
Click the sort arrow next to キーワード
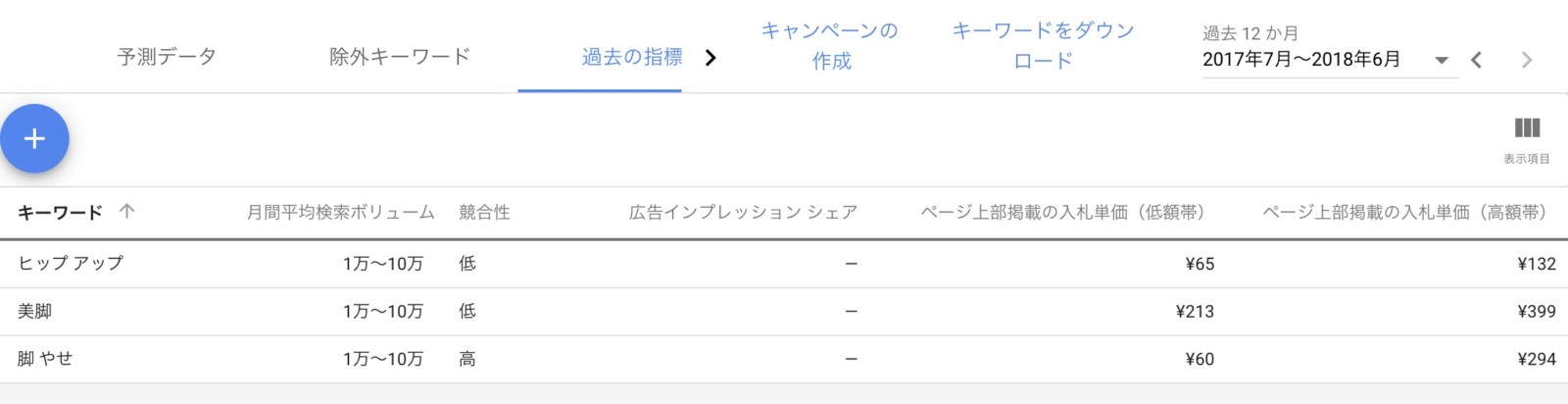[x=126, y=211]
